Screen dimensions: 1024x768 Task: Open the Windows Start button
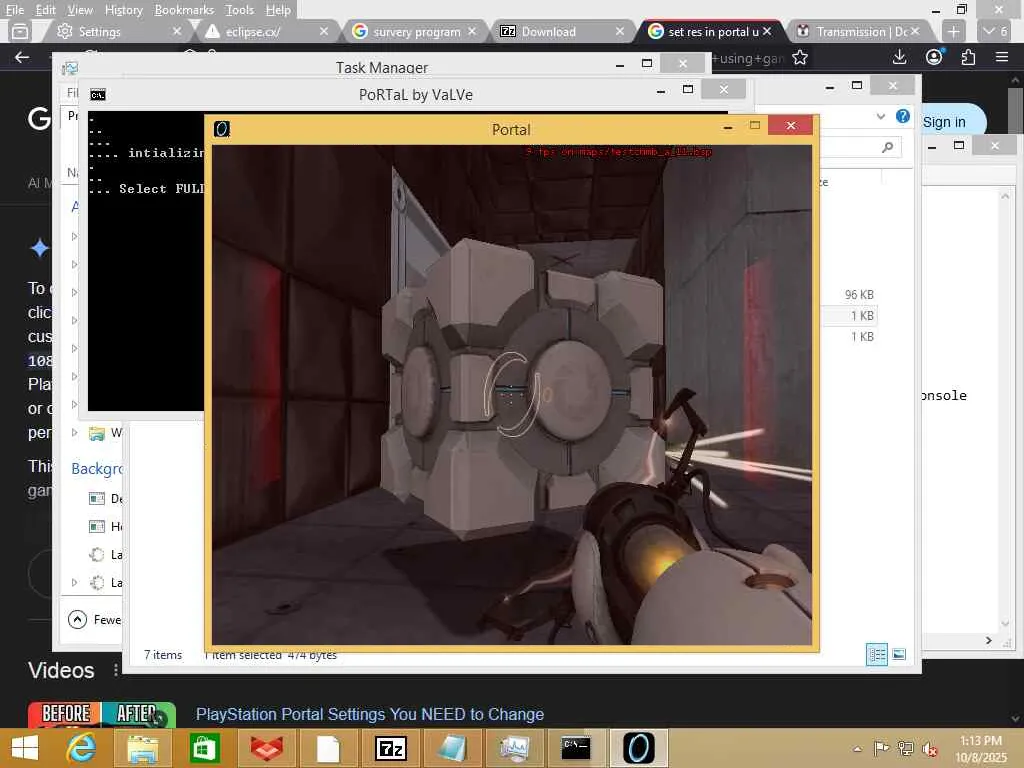tap(25, 748)
